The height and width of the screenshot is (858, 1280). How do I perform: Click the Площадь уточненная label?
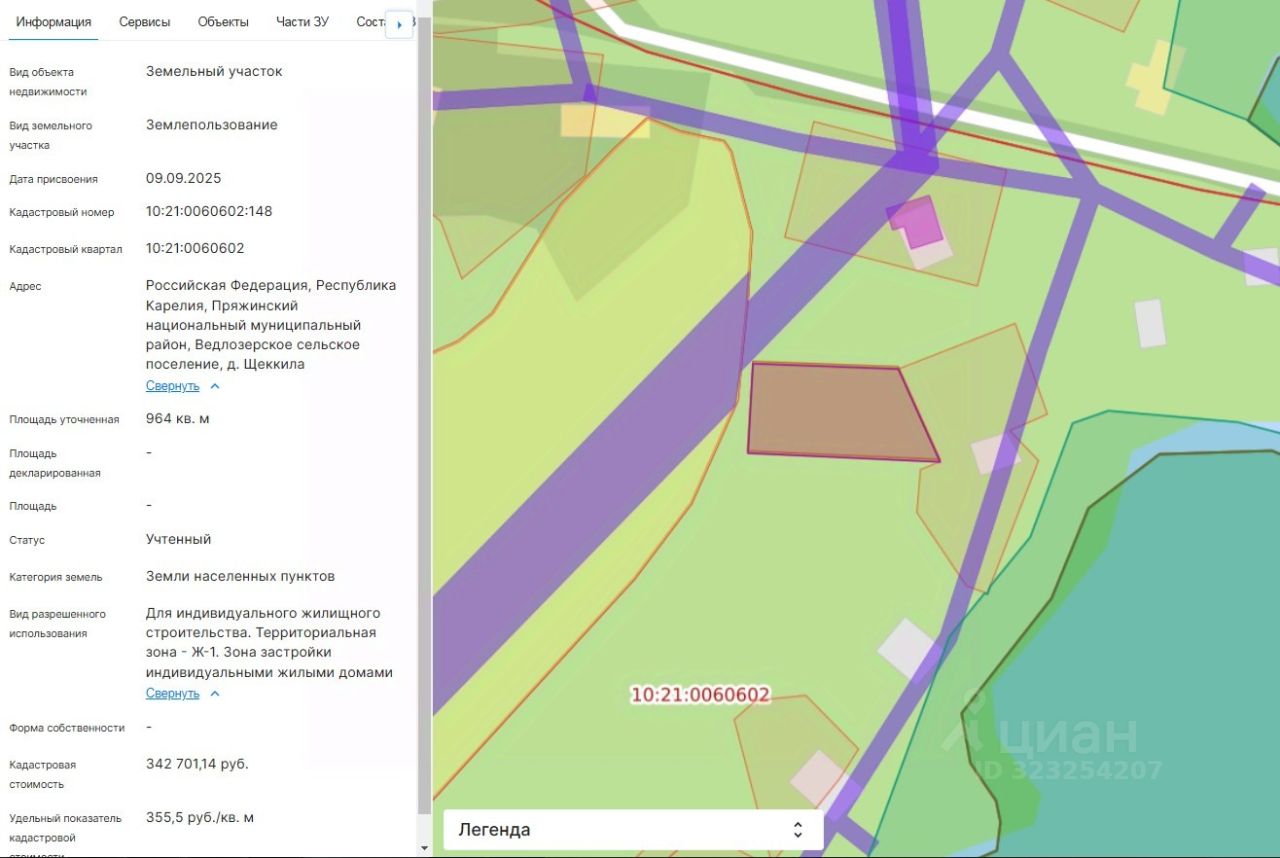tap(64, 420)
